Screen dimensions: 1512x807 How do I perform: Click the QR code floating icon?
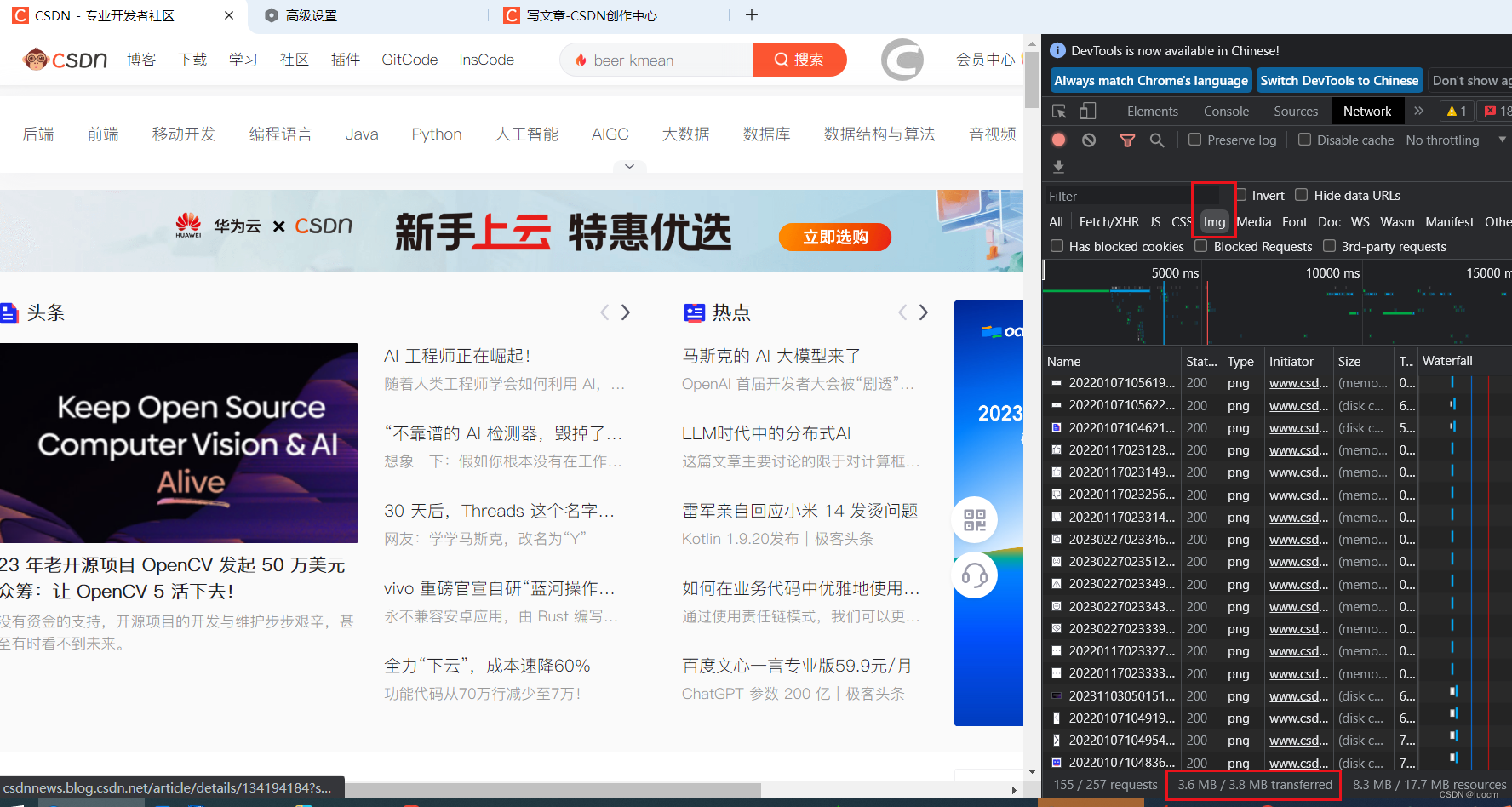[974, 520]
